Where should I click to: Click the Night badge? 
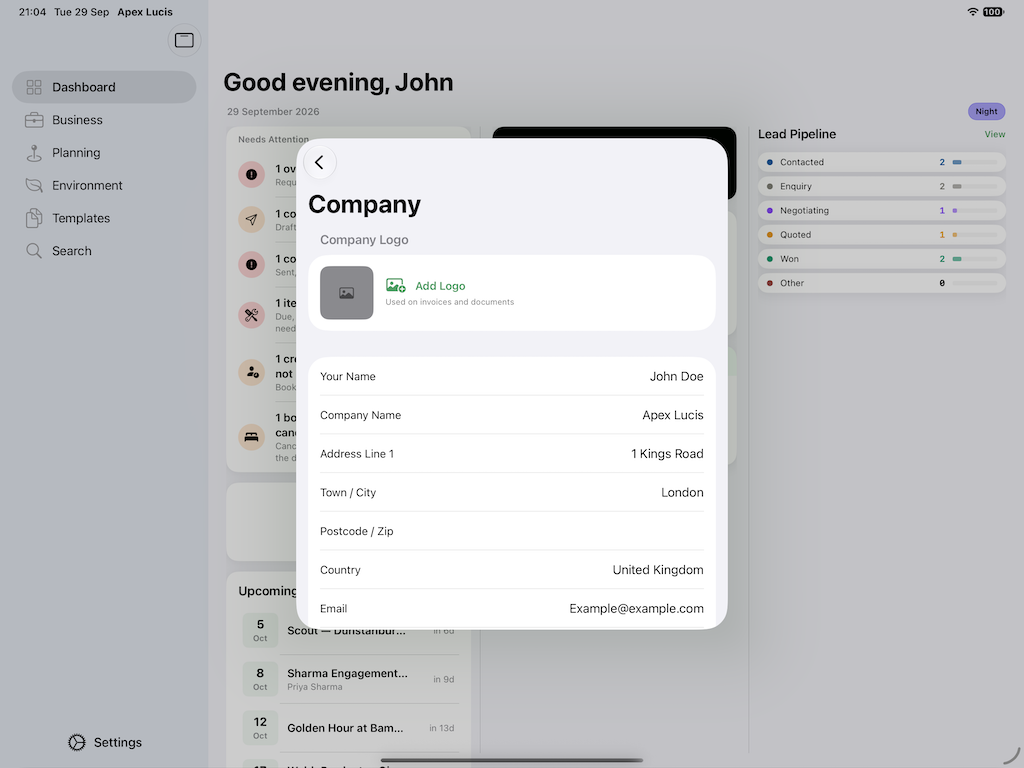click(986, 112)
